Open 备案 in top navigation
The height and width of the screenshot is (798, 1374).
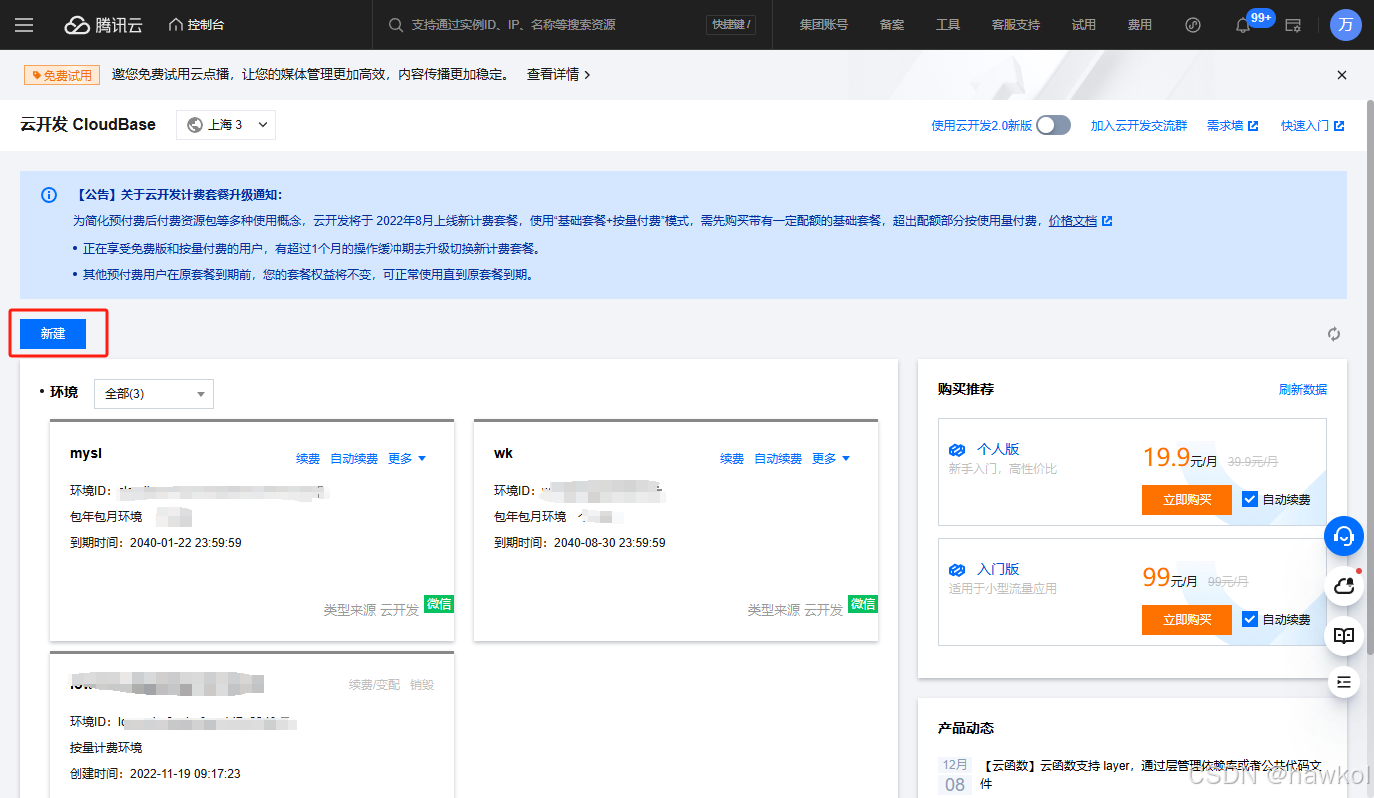(x=892, y=25)
